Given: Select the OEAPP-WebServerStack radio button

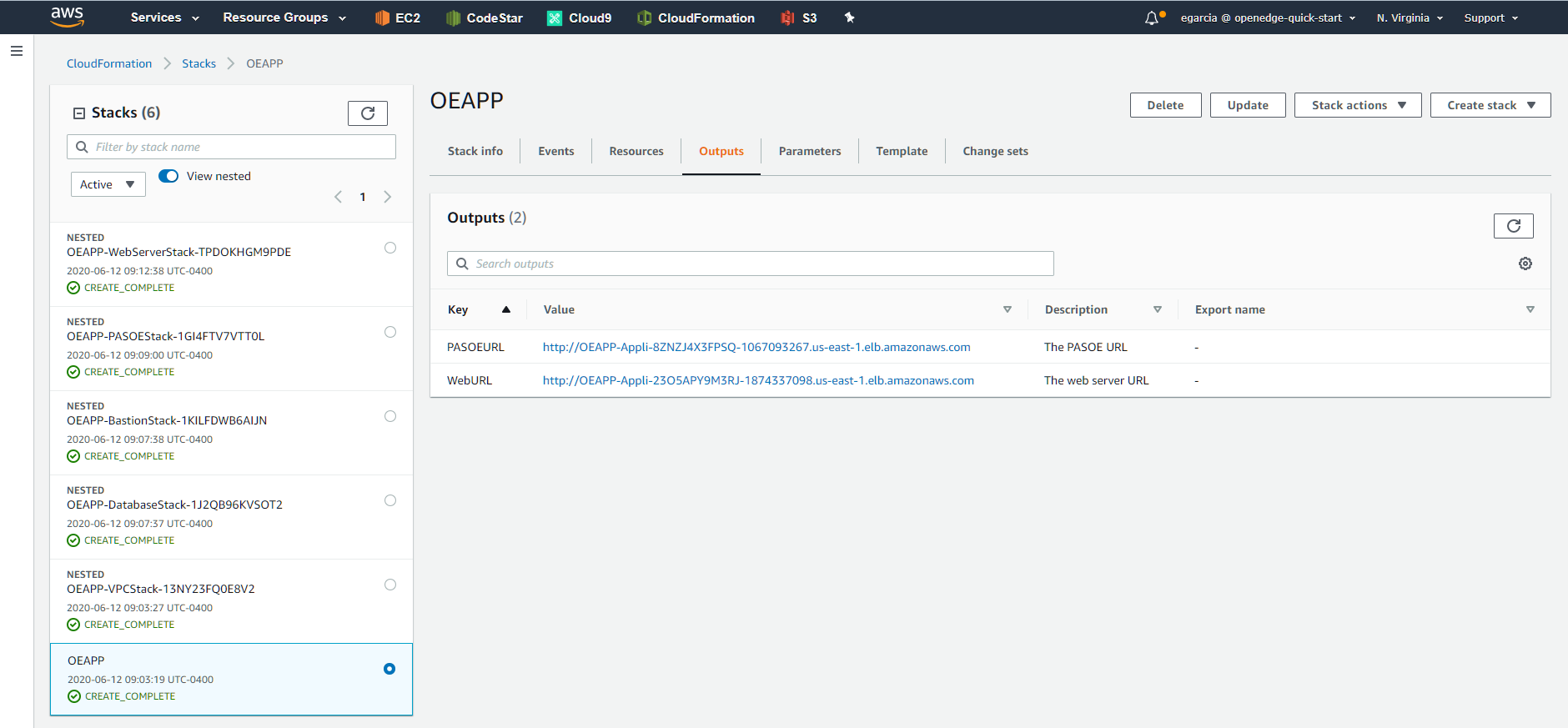Looking at the screenshot, I should tap(390, 248).
